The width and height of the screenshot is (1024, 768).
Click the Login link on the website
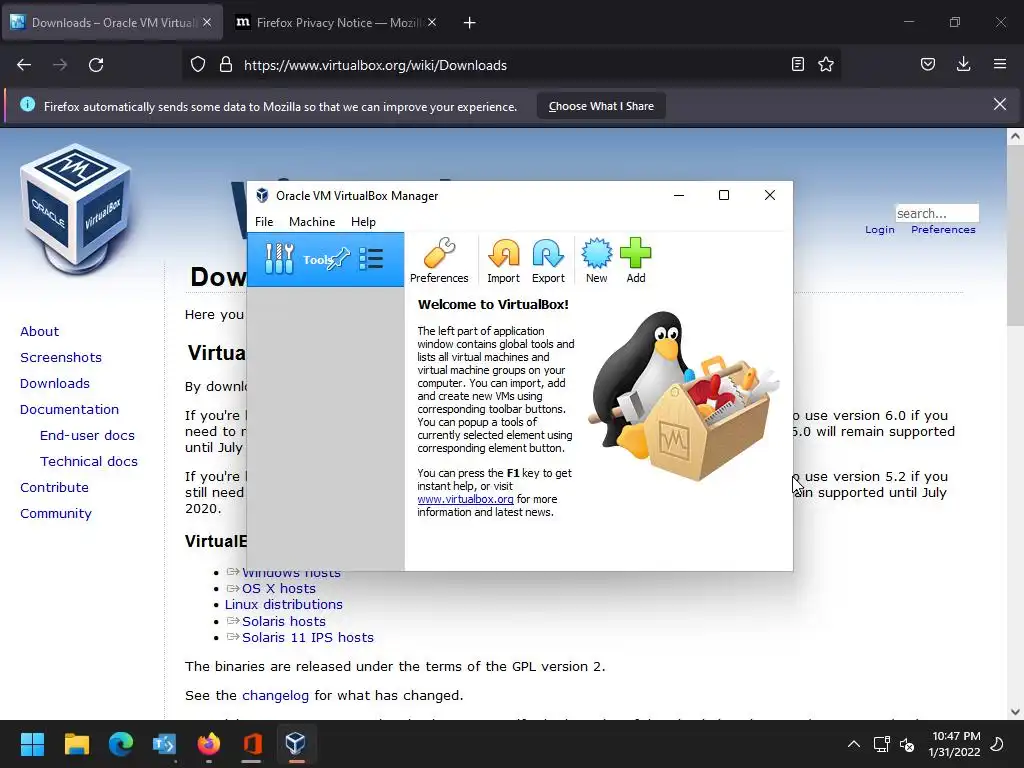pyautogui.click(x=880, y=230)
